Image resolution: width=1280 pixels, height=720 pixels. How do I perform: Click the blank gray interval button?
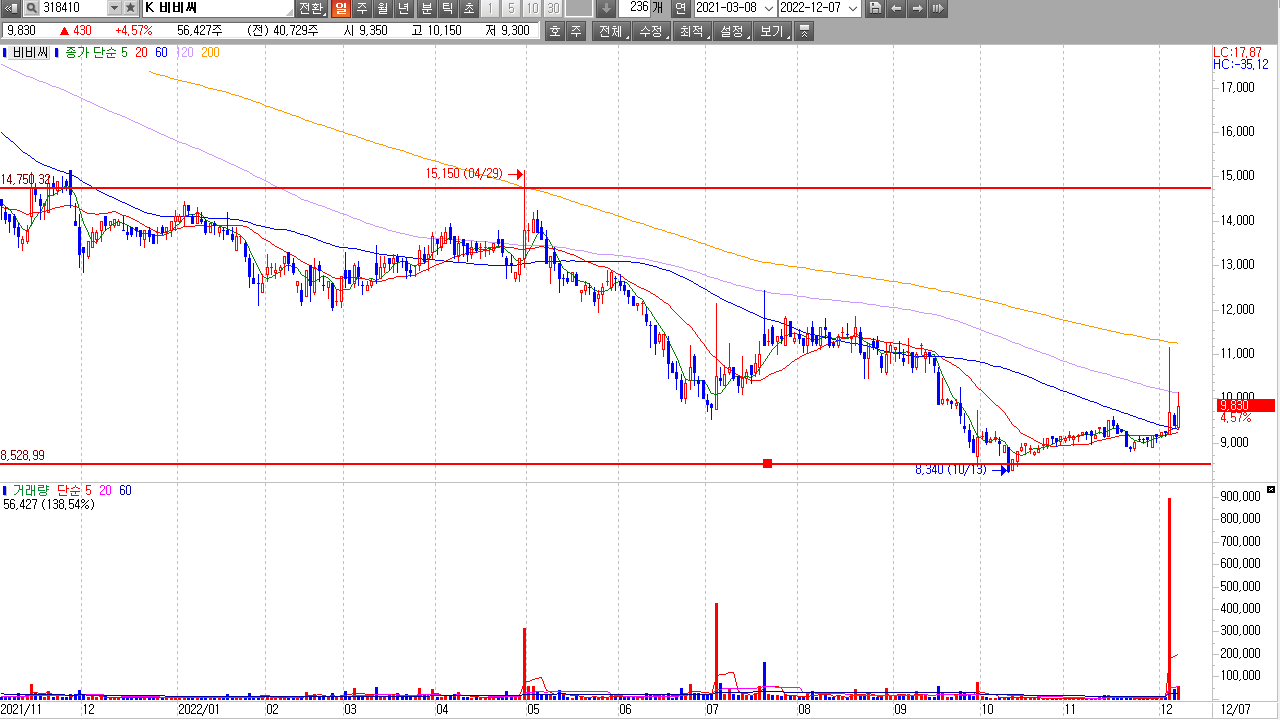(579, 8)
